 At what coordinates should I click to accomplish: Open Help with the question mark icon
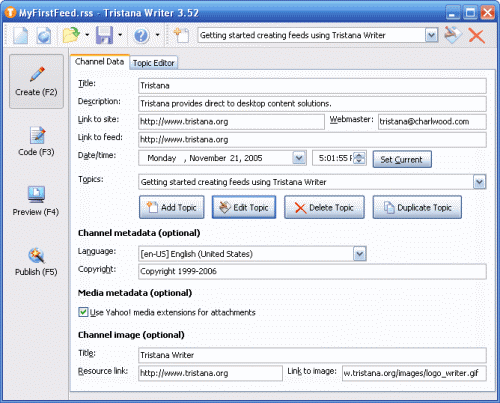pos(141,35)
